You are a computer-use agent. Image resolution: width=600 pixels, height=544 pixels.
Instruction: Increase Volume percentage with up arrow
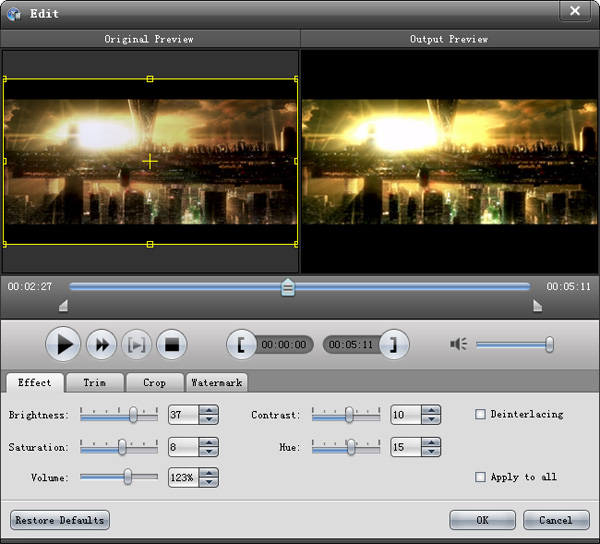pos(209,473)
